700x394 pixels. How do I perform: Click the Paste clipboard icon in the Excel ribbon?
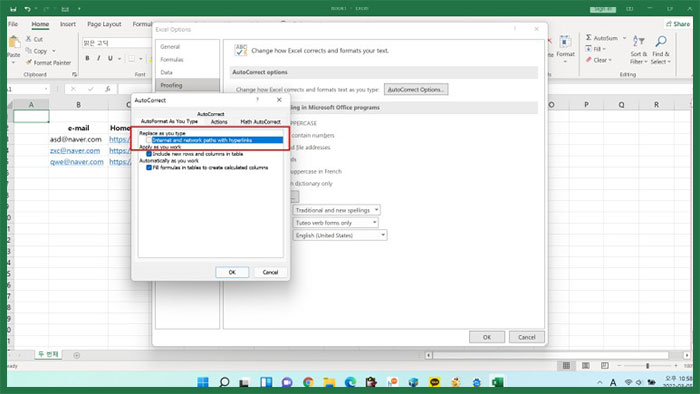[x=14, y=42]
